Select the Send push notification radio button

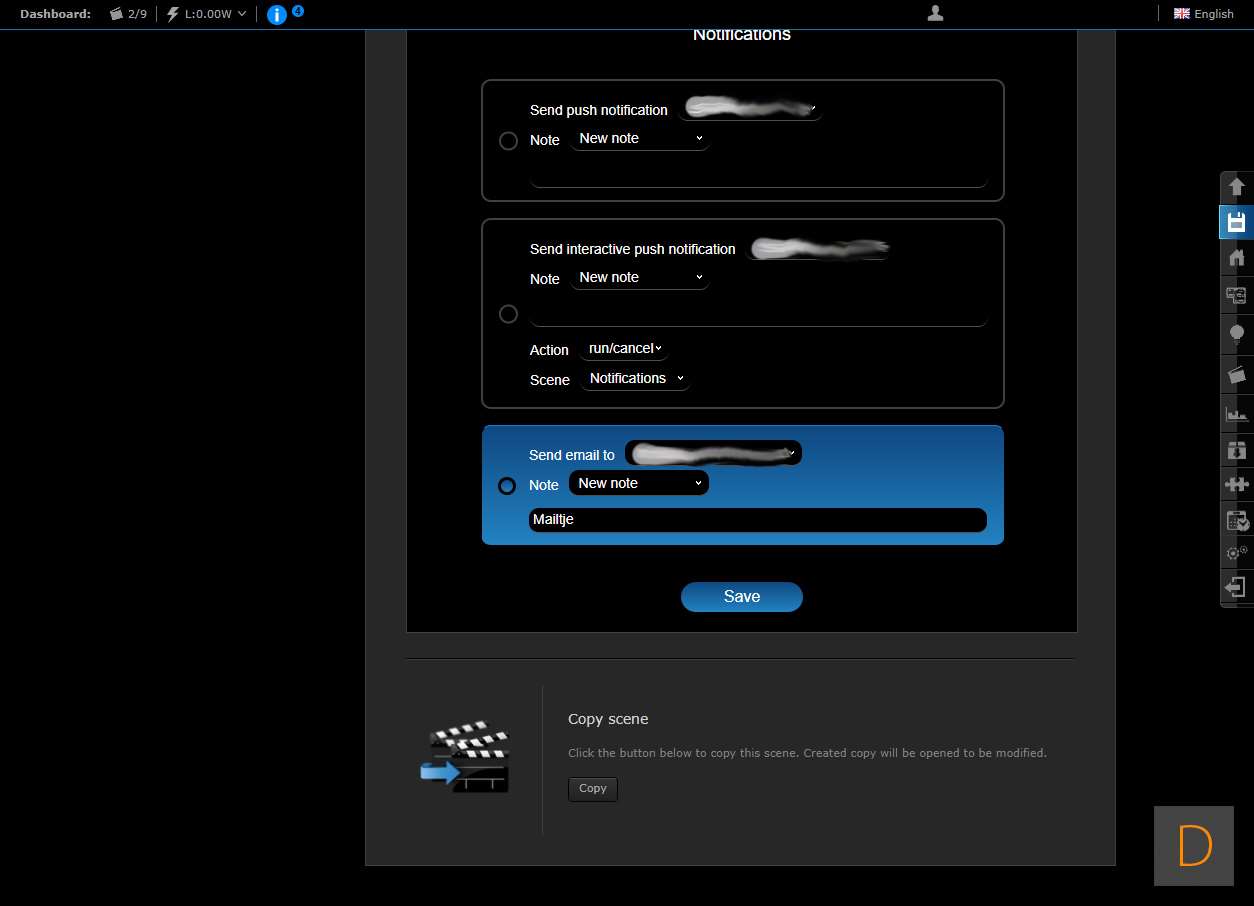tap(508, 141)
